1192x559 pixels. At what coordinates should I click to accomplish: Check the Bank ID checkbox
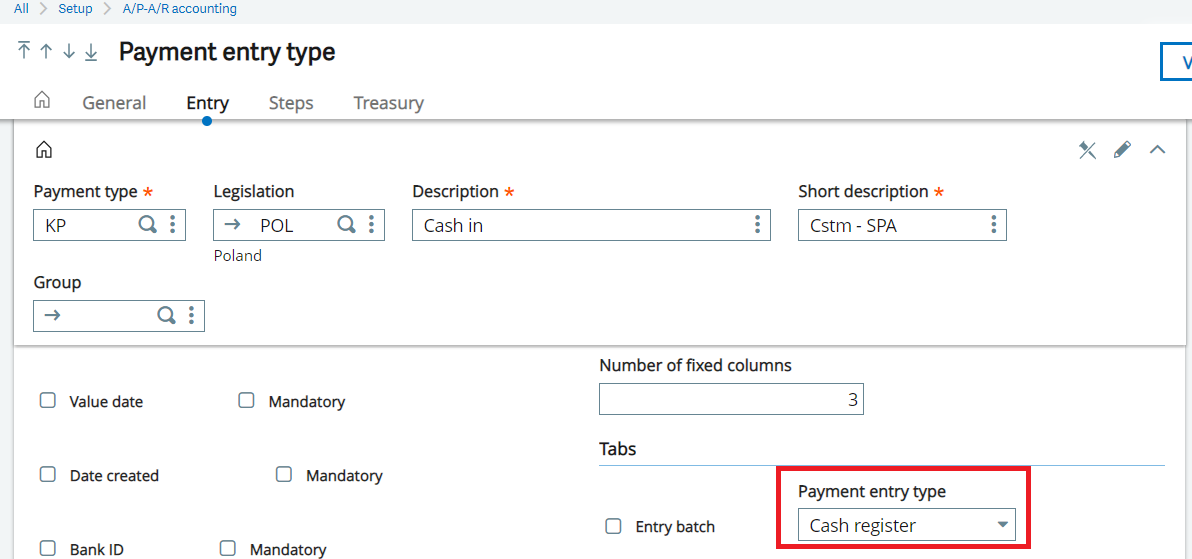(x=47, y=548)
